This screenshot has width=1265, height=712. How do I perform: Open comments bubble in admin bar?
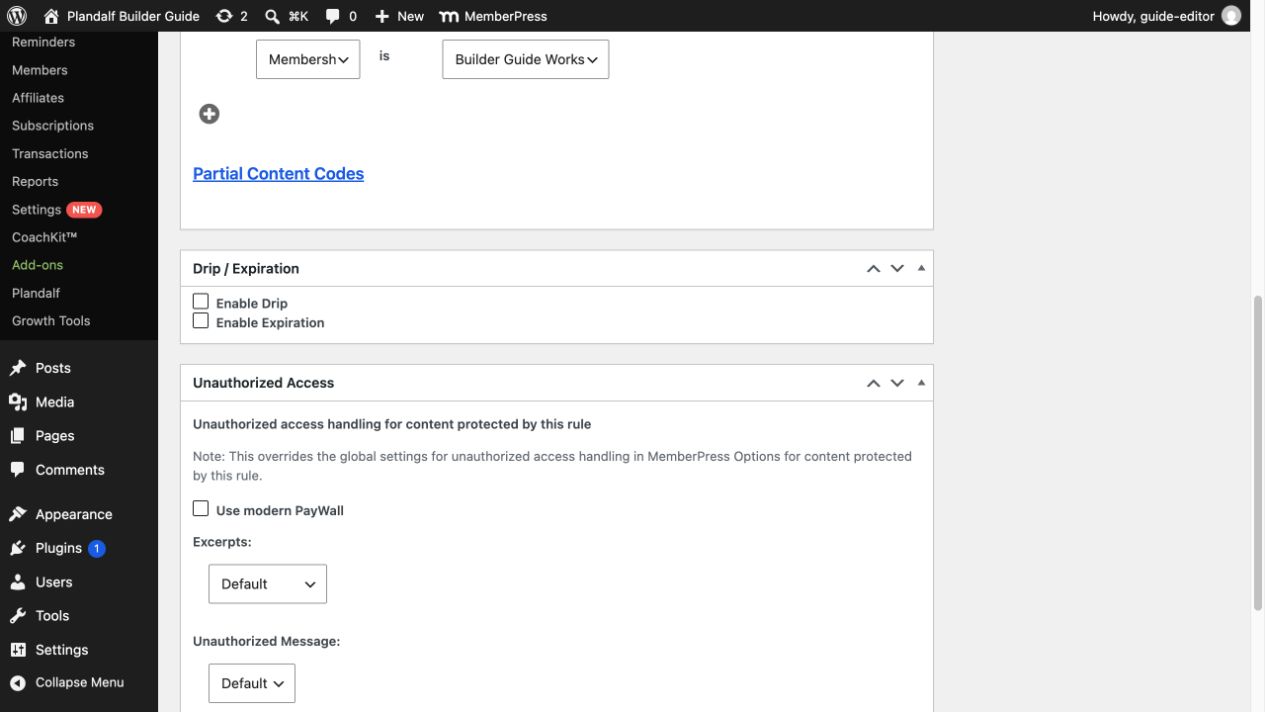333,16
